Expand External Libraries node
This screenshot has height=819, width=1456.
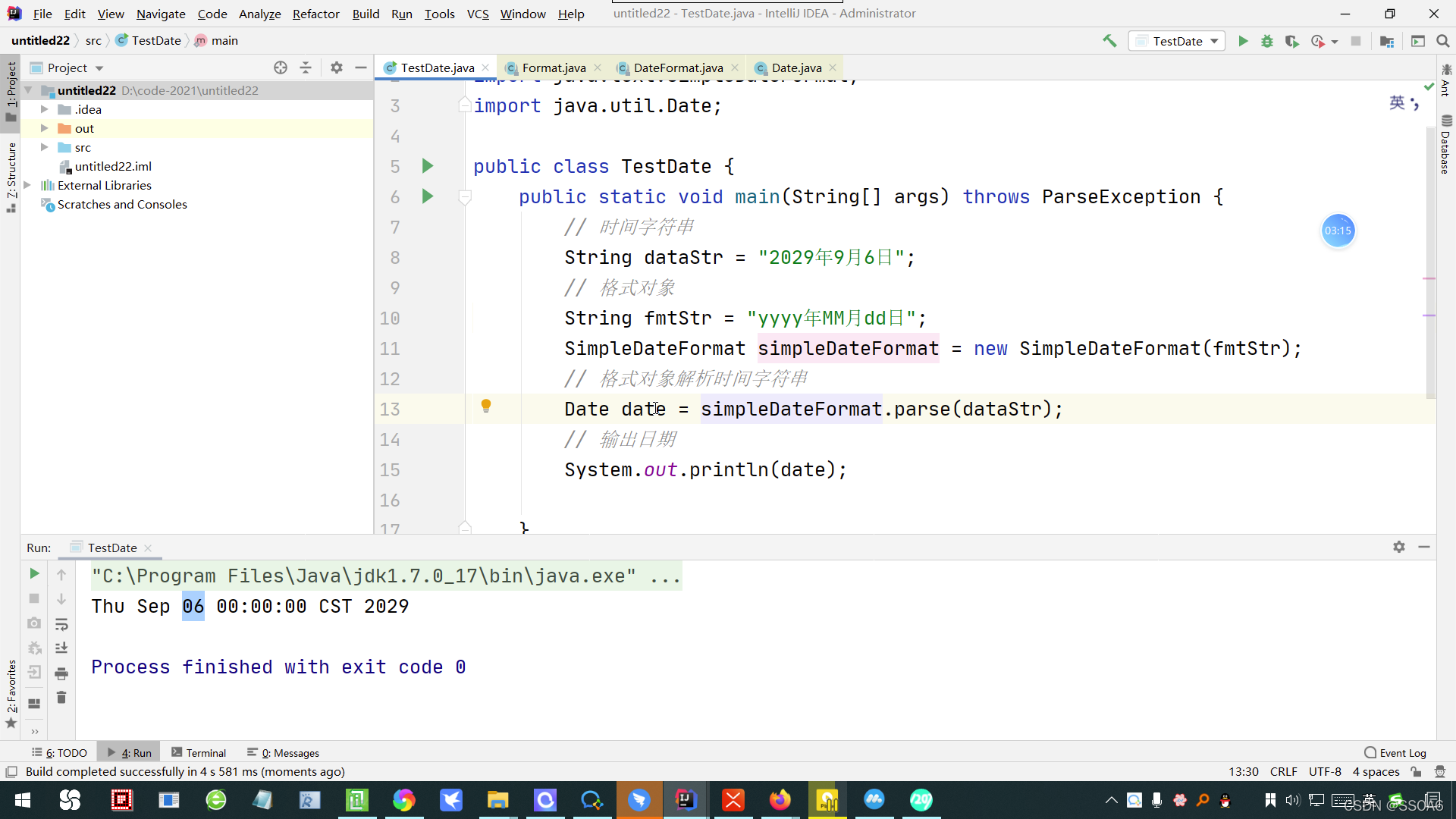point(28,185)
